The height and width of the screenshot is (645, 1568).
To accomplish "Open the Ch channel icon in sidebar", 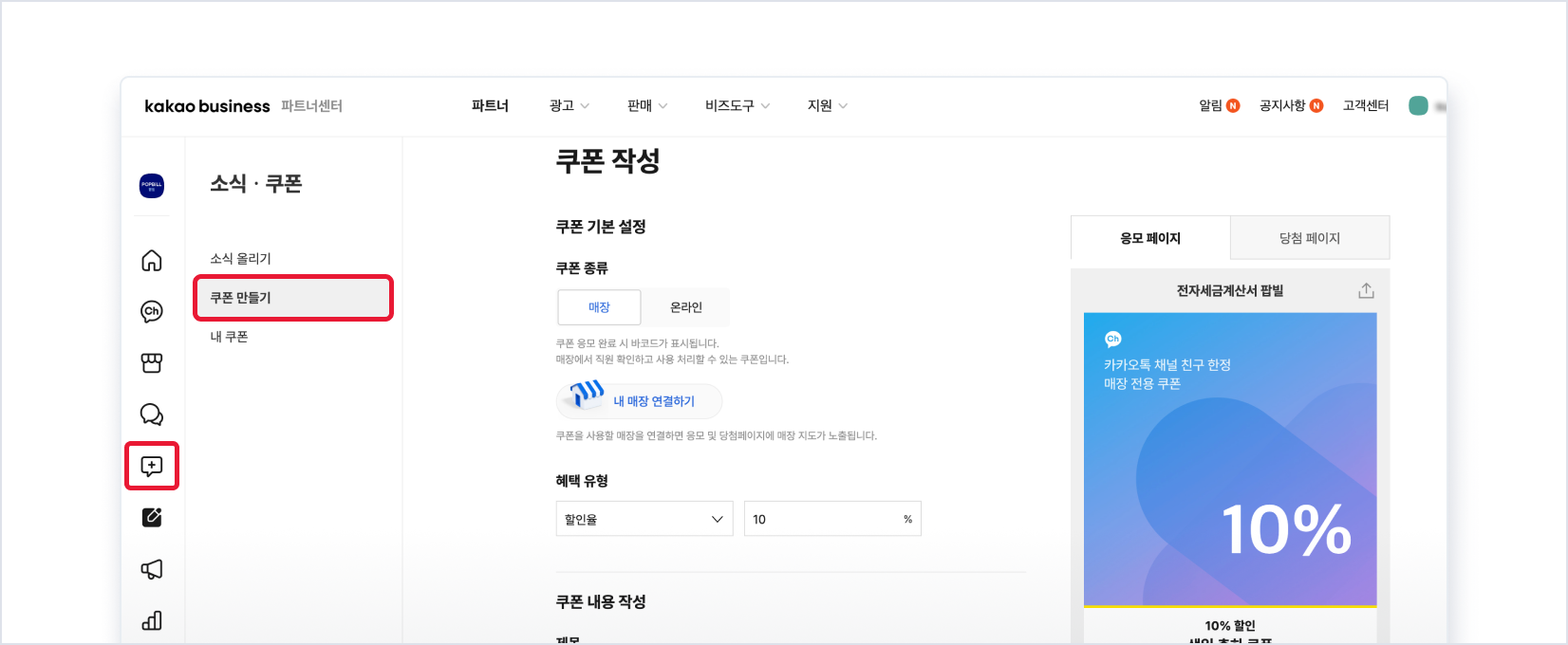I will (x=152, y=311).
